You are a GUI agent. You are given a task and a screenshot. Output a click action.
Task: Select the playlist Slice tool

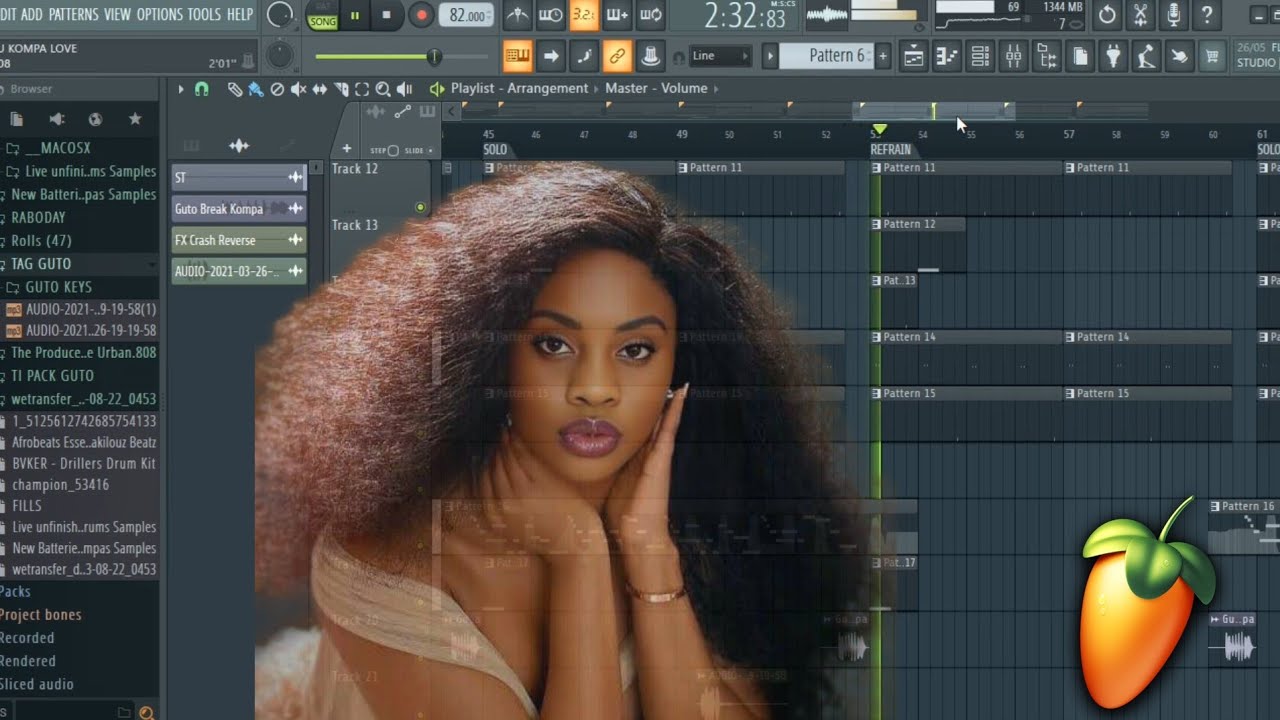tap(341, 89)
